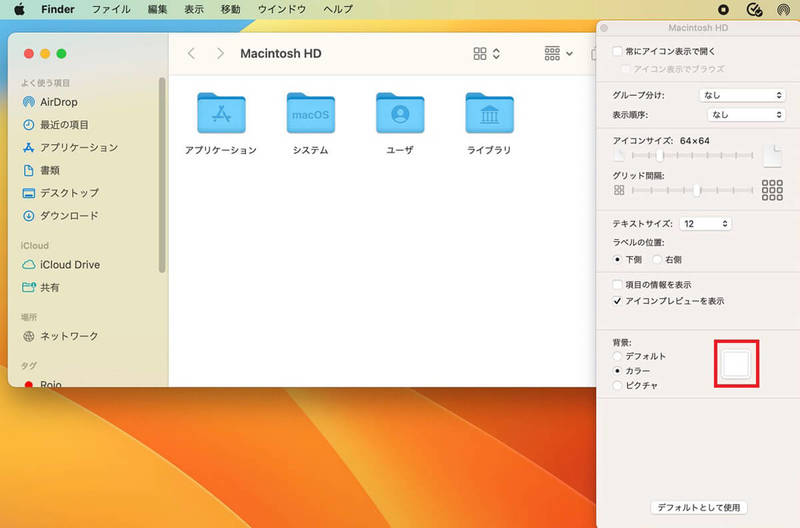
Task: Click the Macintosh HD window title
Action: [281, 54]
